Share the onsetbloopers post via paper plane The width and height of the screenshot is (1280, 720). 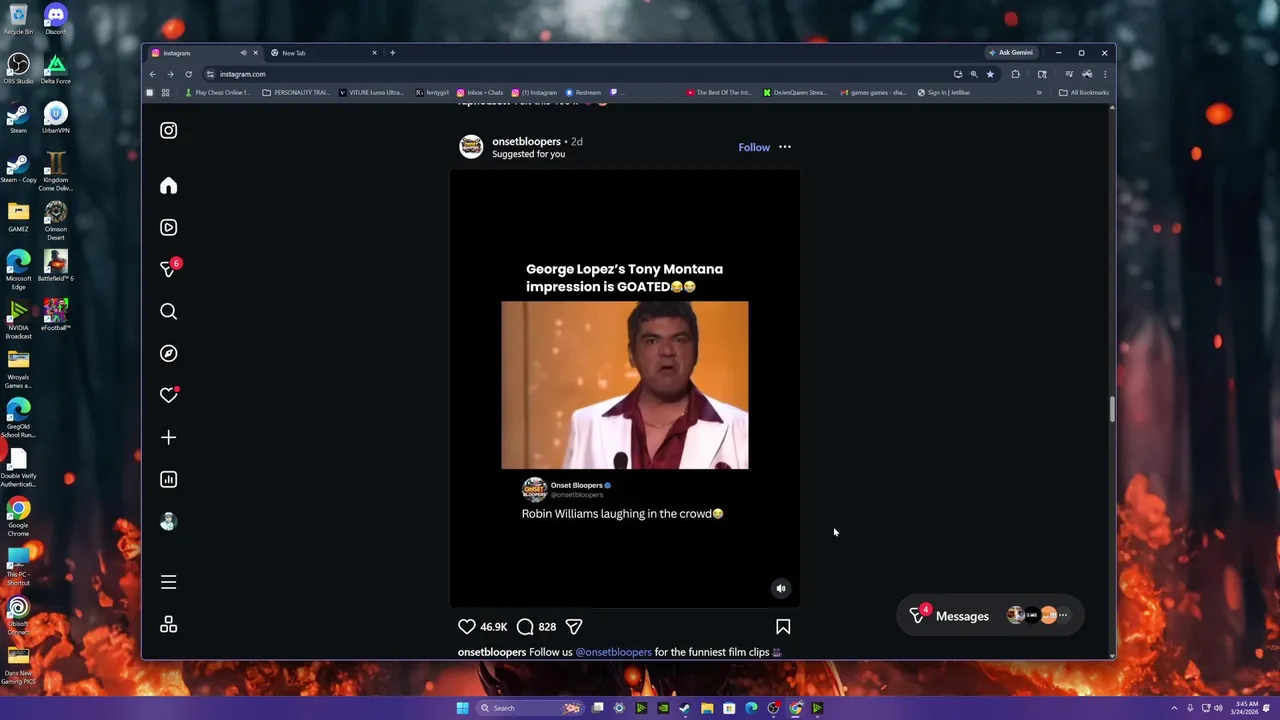coord(574,627)
